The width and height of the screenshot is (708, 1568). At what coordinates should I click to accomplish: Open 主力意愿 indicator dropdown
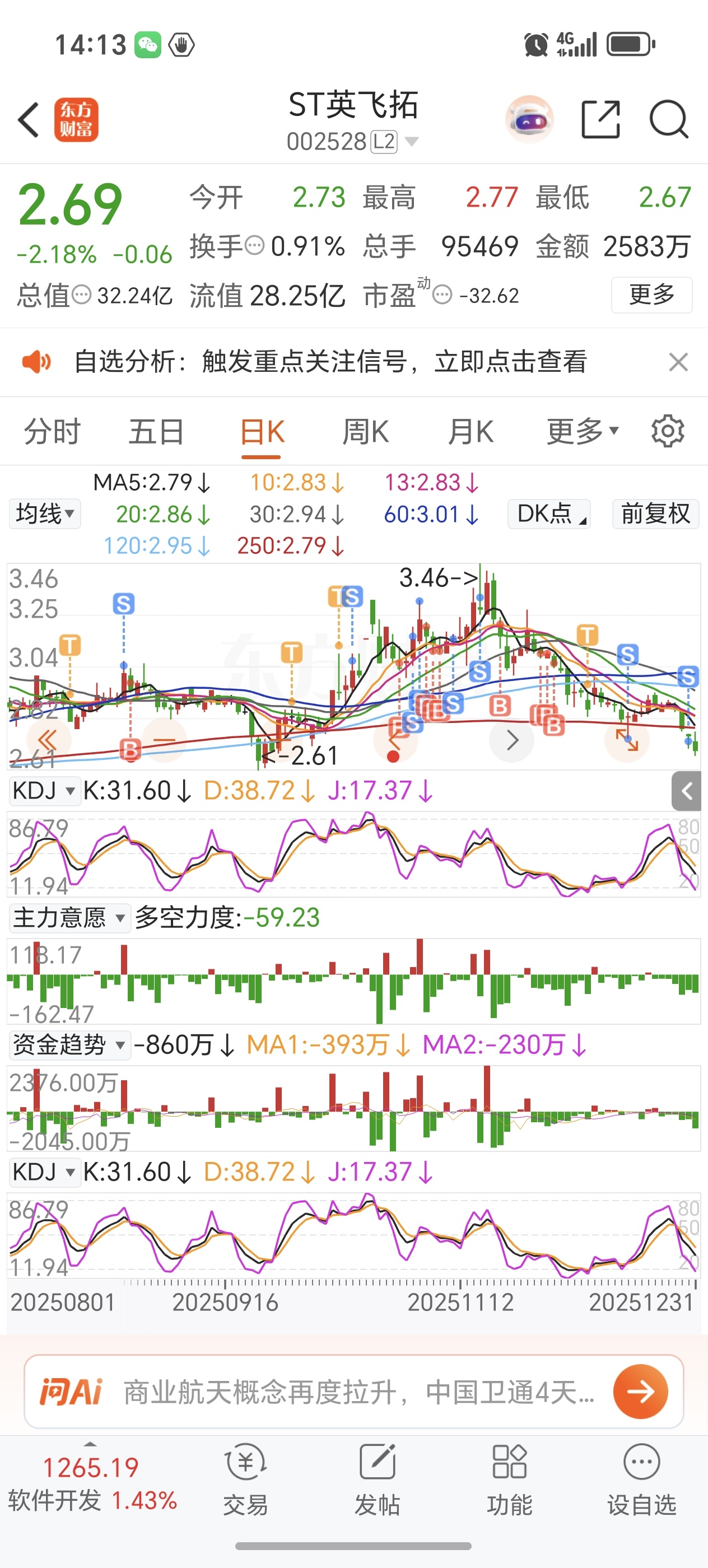coord(69,918)
